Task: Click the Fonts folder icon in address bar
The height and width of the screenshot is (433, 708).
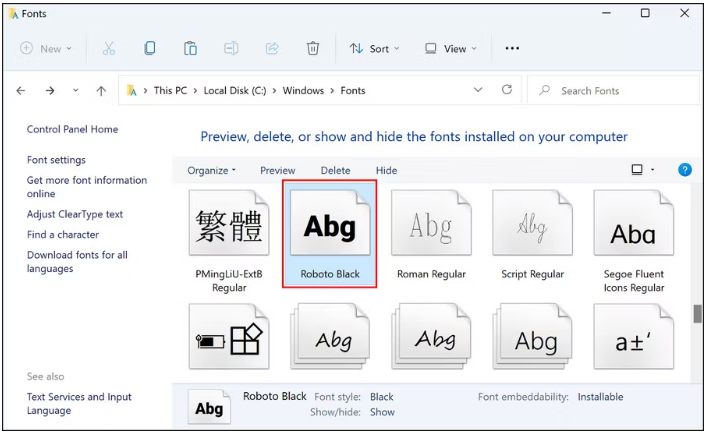Action: 131,91
